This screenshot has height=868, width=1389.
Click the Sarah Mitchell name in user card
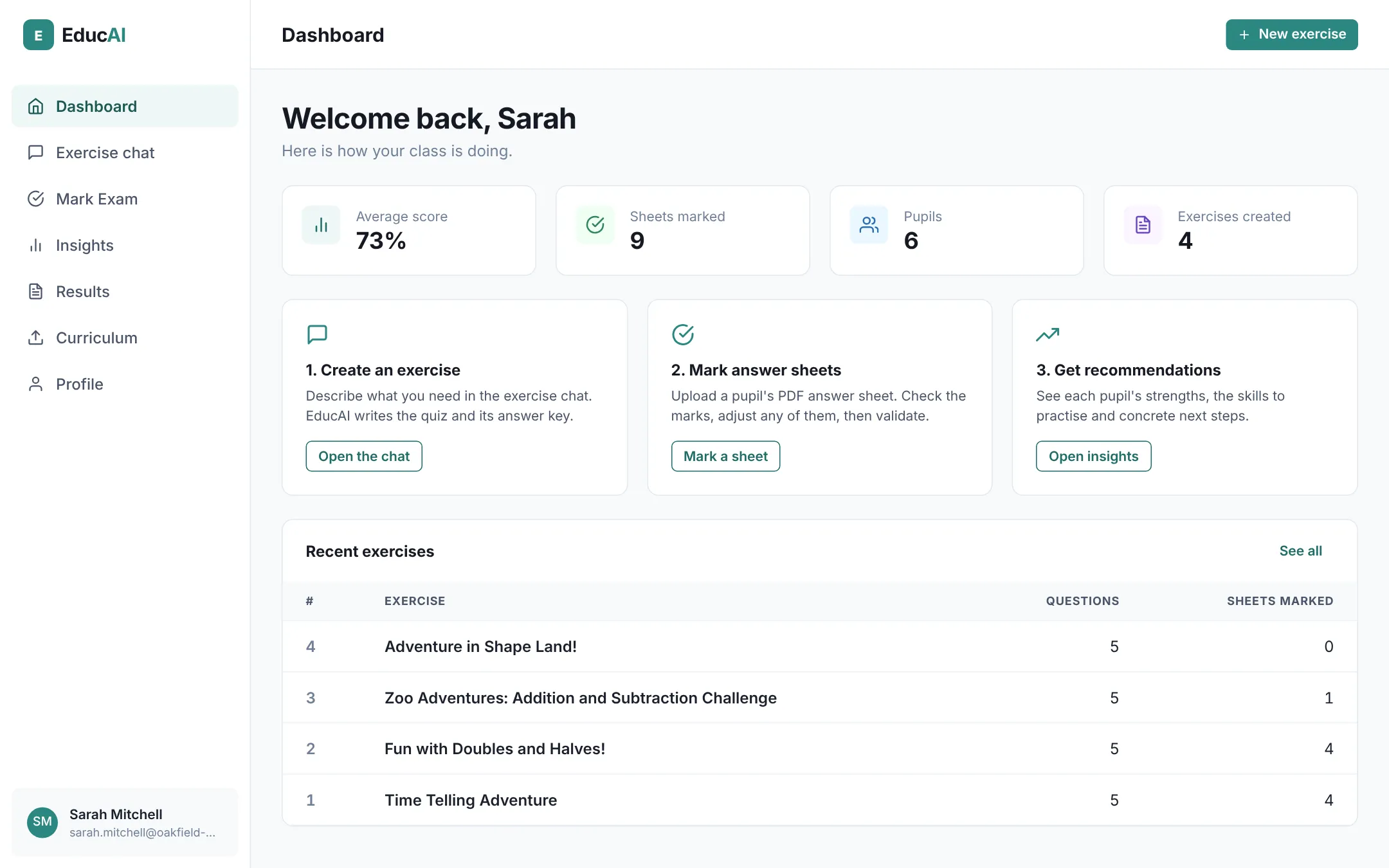[x=116, y=814]
